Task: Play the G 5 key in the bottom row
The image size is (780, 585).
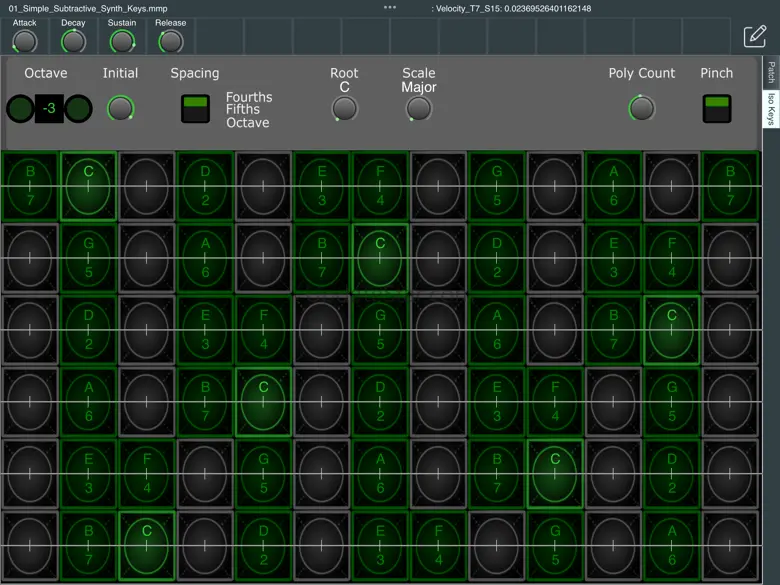Action: point(555,546)
